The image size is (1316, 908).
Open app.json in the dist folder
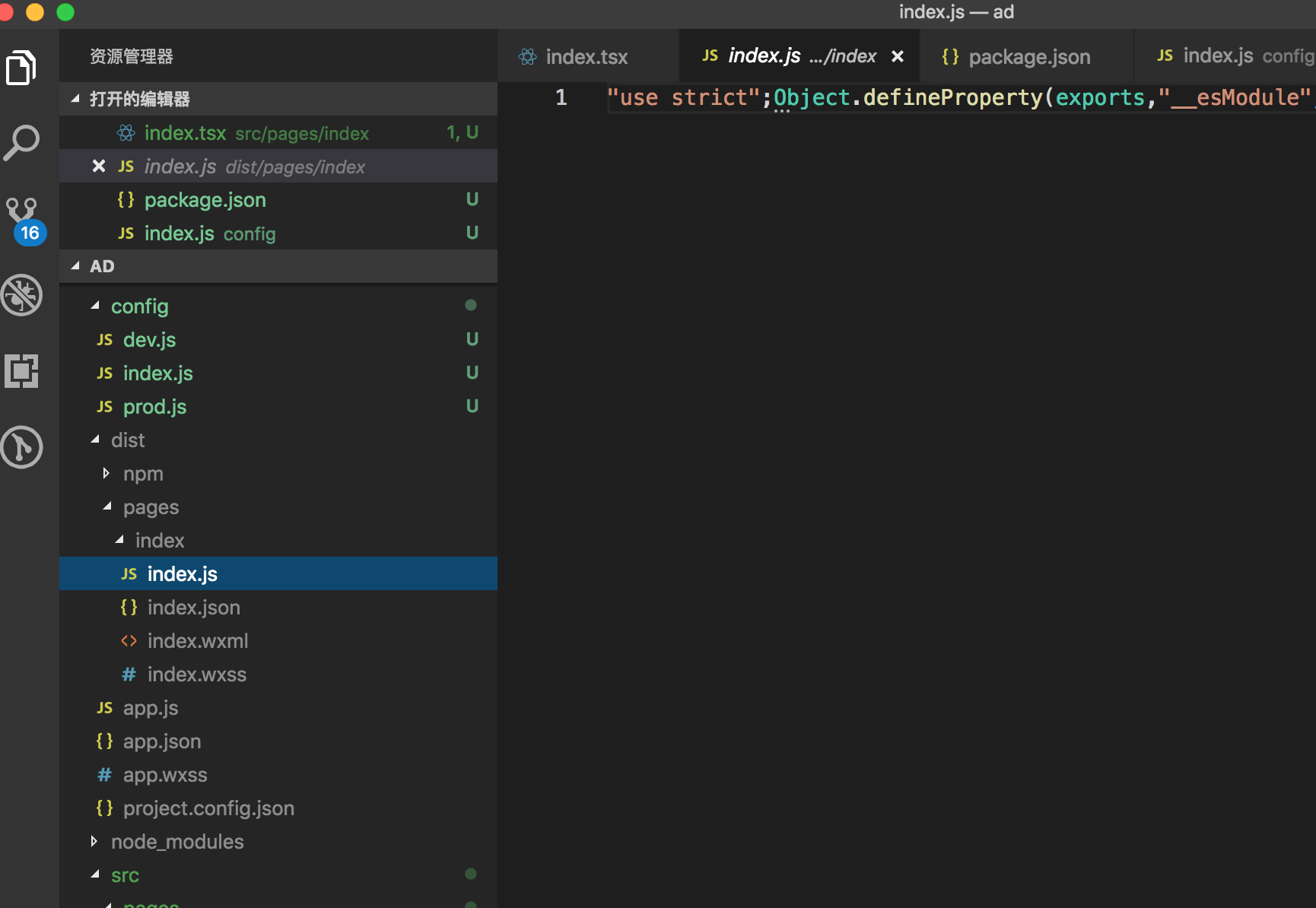pyautogui.click(x=278, y=741)
